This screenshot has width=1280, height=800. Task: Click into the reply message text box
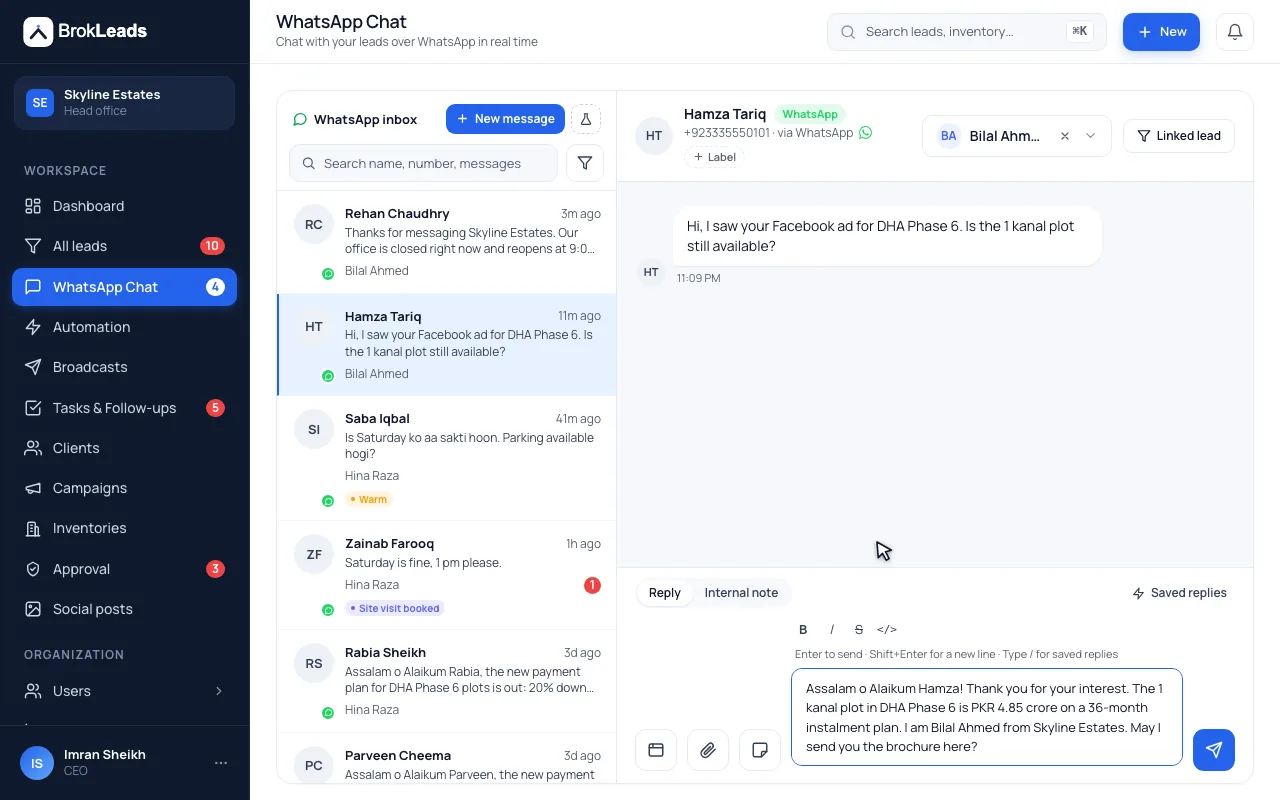[x=987, y=717]
